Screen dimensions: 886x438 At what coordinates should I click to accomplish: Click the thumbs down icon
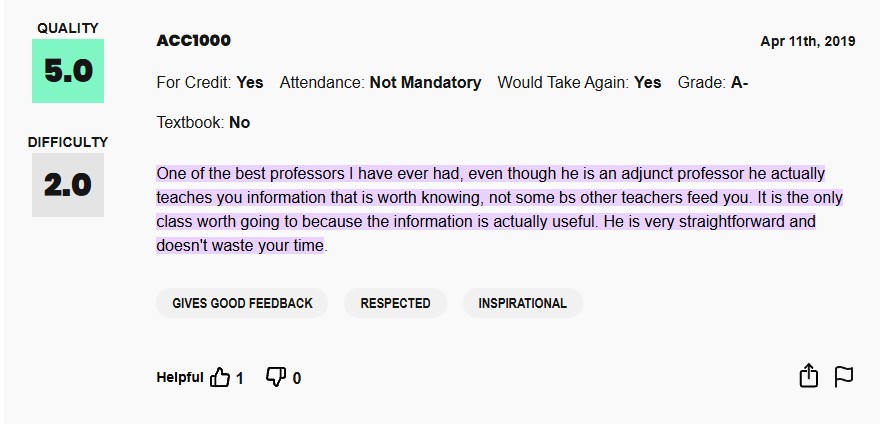(x=275, y=377)
